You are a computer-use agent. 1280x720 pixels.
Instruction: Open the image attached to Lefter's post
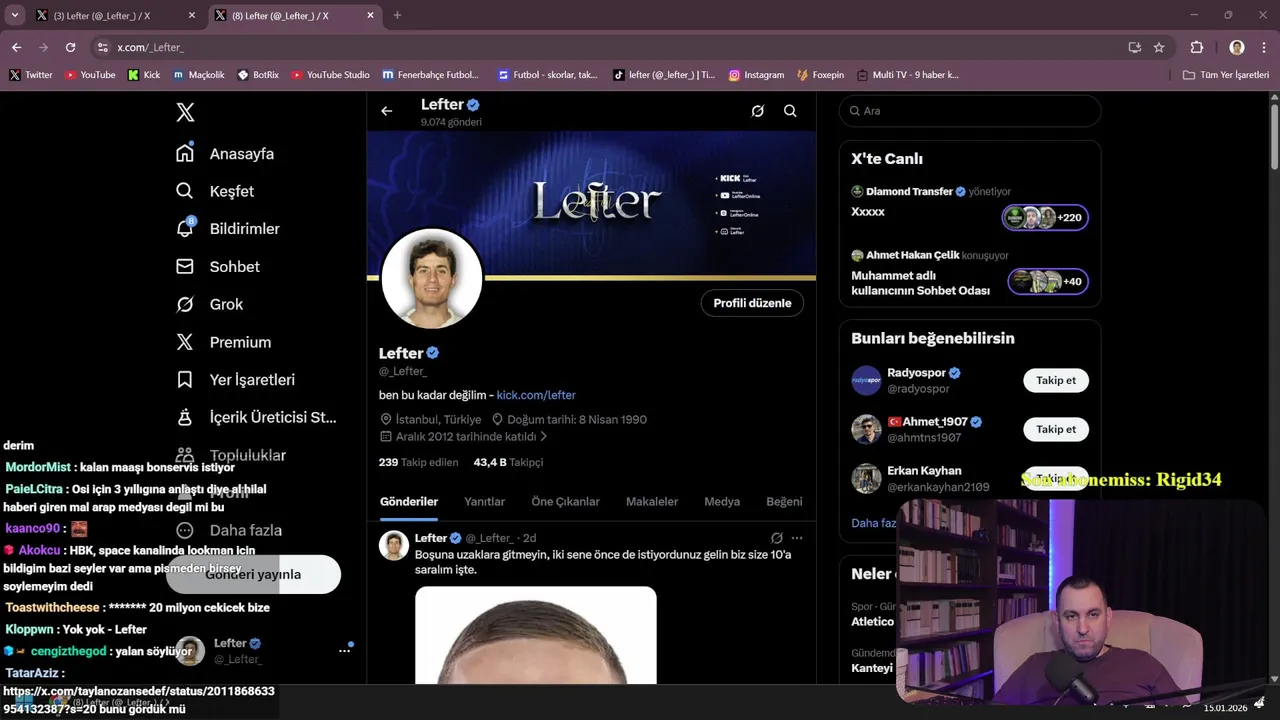536,635
